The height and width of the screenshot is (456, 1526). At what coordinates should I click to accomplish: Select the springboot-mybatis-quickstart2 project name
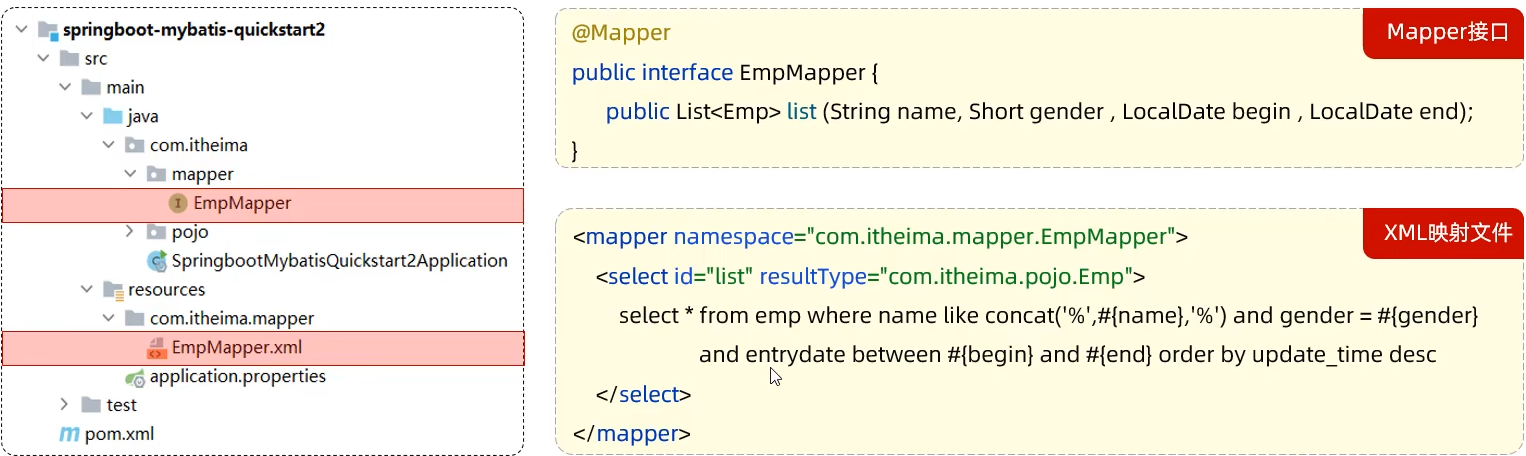tap(194, 30)
